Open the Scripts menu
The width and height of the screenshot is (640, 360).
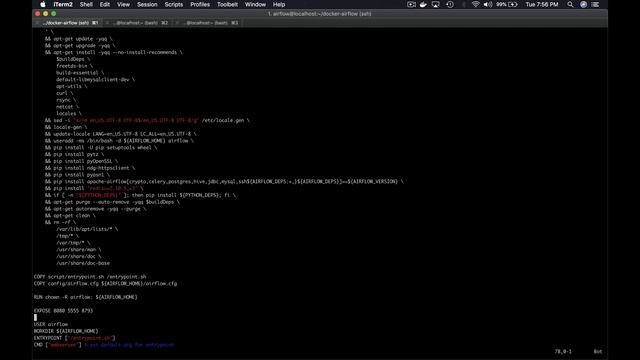(173, 4)
